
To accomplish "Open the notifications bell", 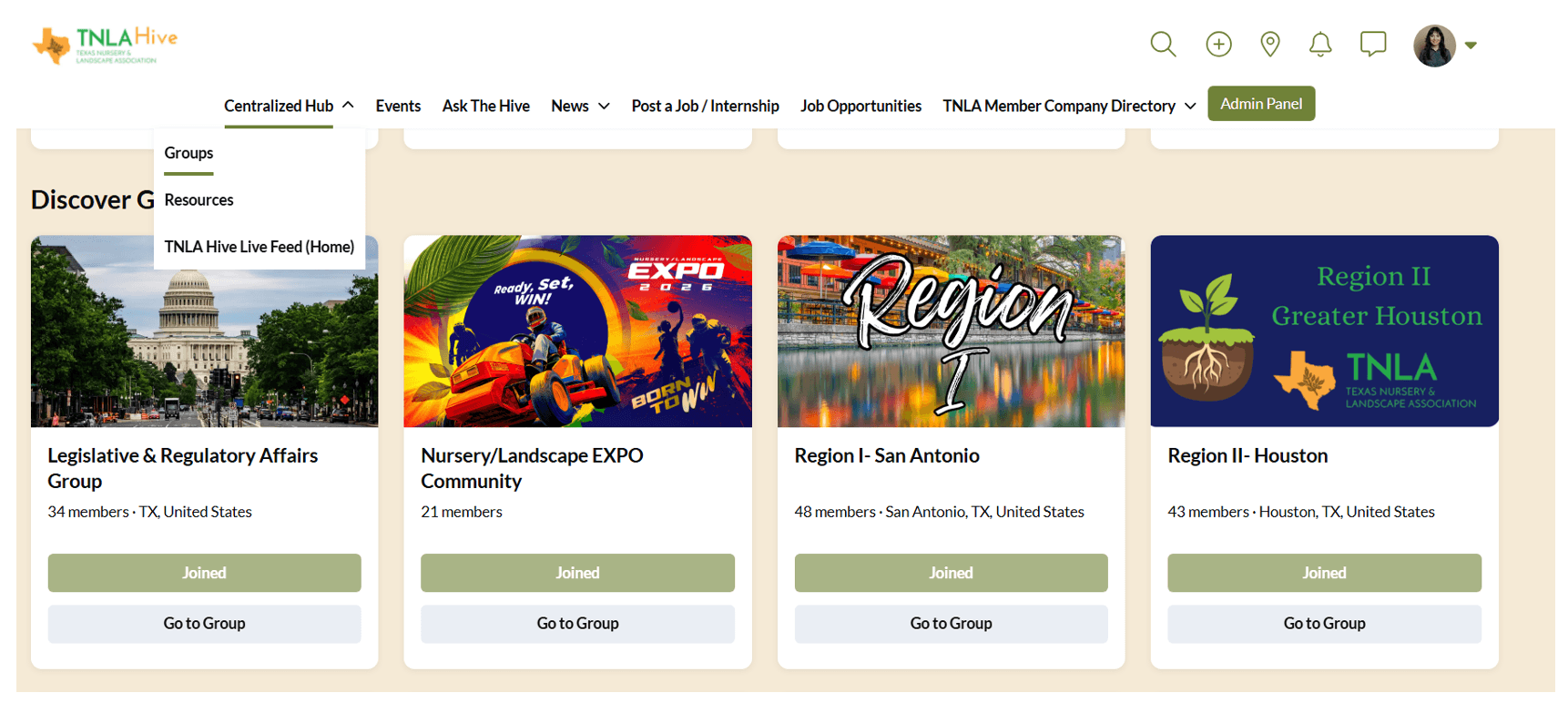I will pyautogui.click(x=1320, y=44).
